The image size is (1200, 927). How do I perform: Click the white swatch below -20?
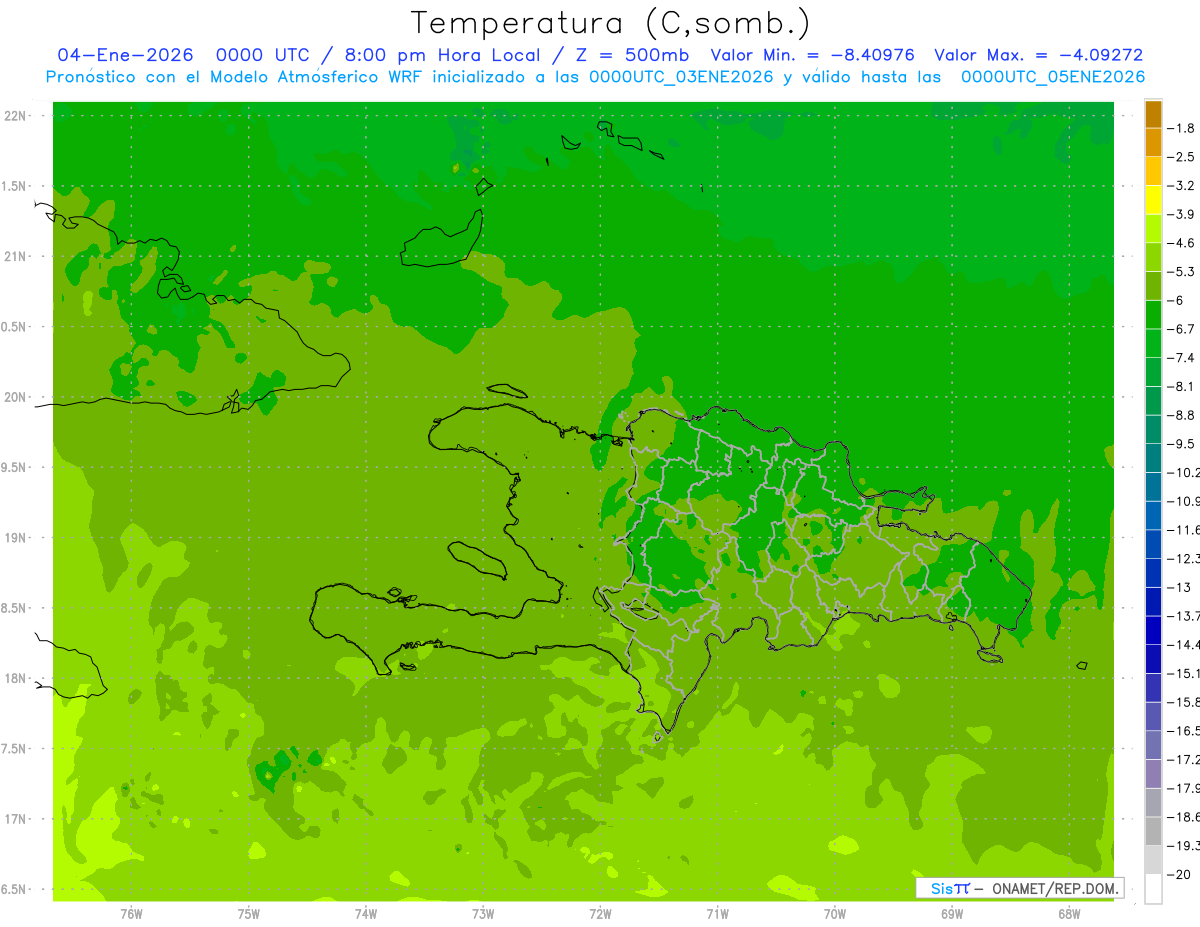[1153, 889]
